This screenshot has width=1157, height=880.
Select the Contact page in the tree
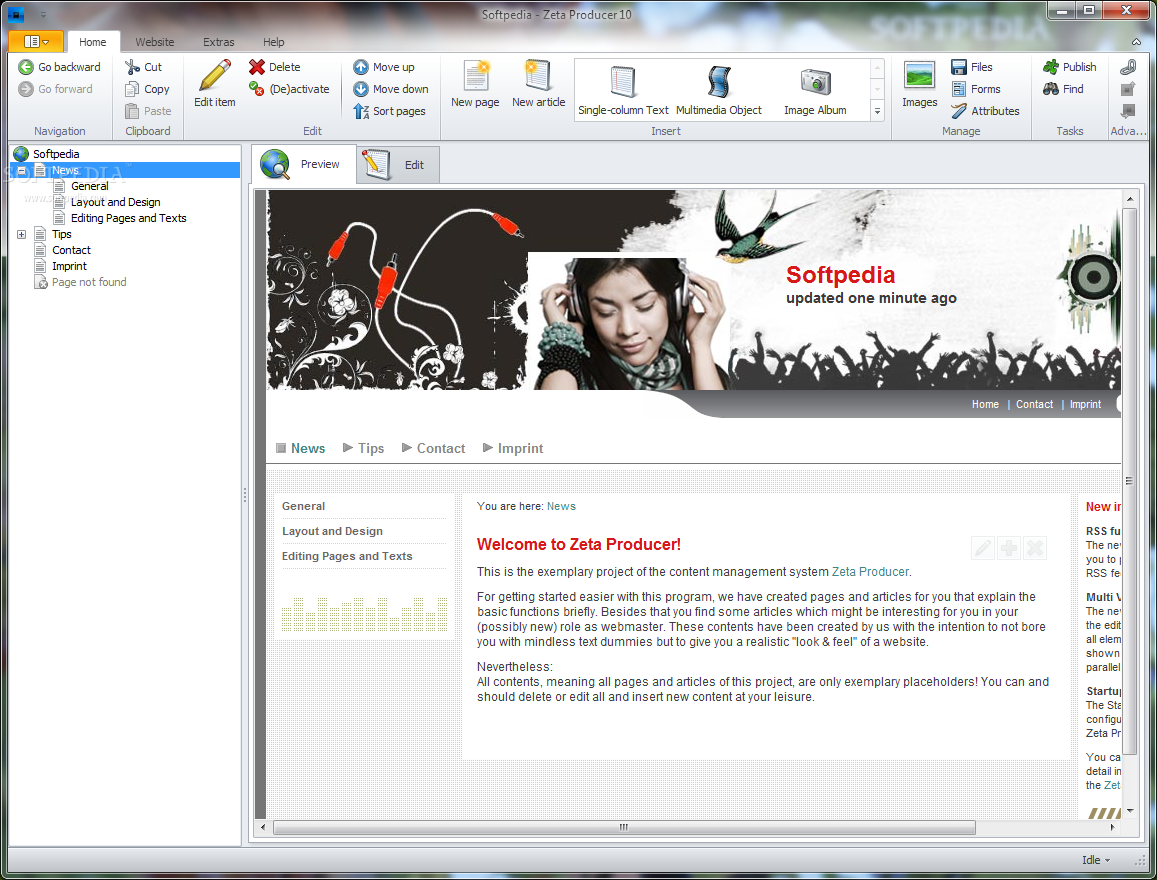(71, 251)
